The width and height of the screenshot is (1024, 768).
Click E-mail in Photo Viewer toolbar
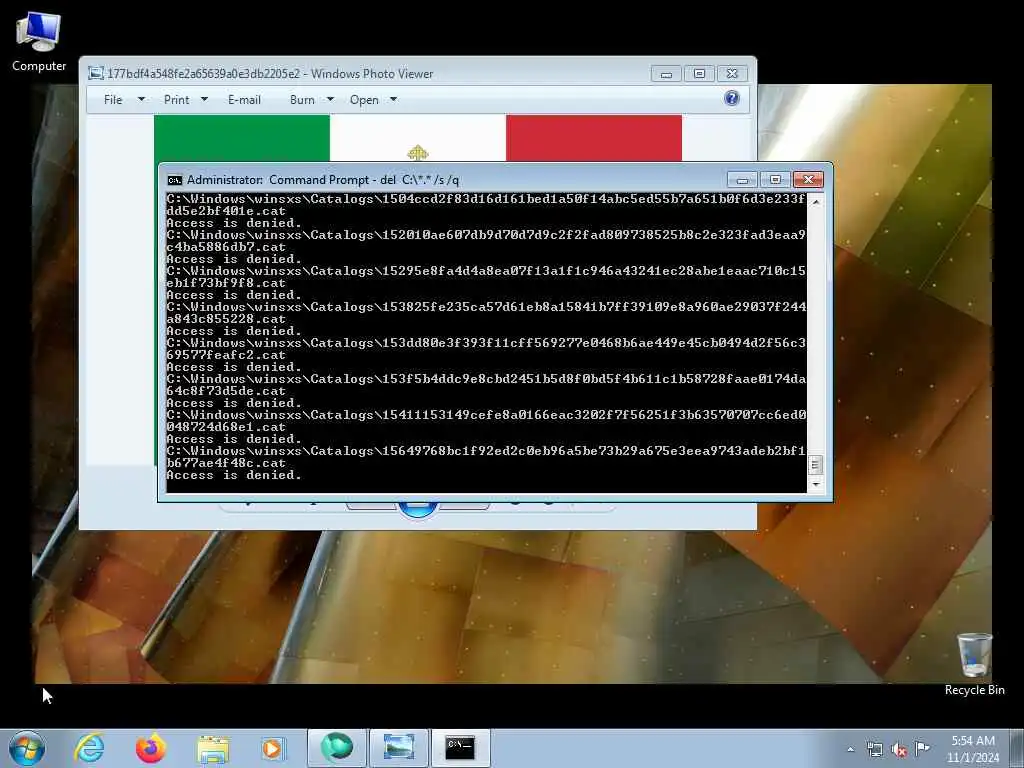point(244,100)
